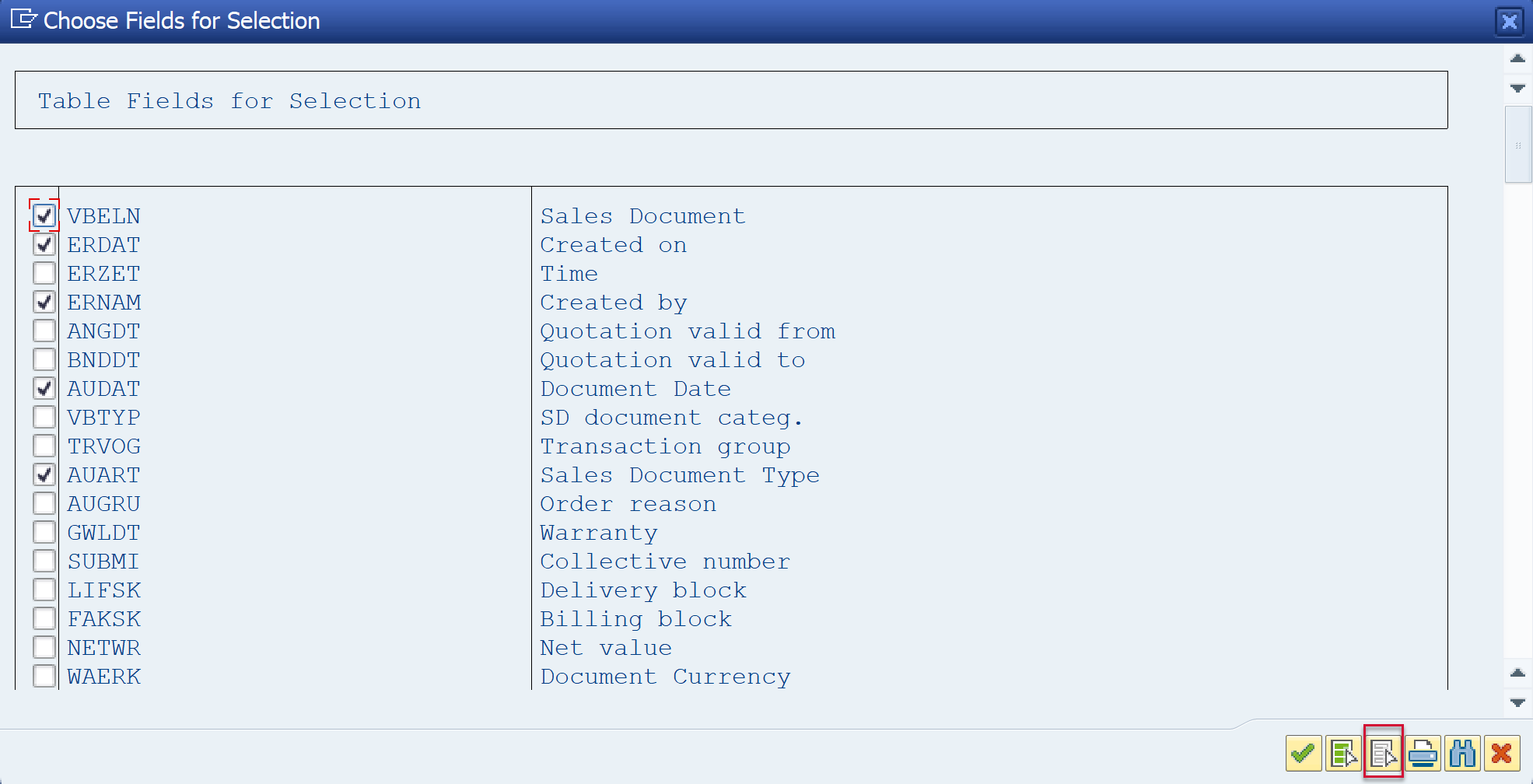Disable the AUART Sales Document Type checkbox
This screenshot has height=784, width=1533.
44,474
